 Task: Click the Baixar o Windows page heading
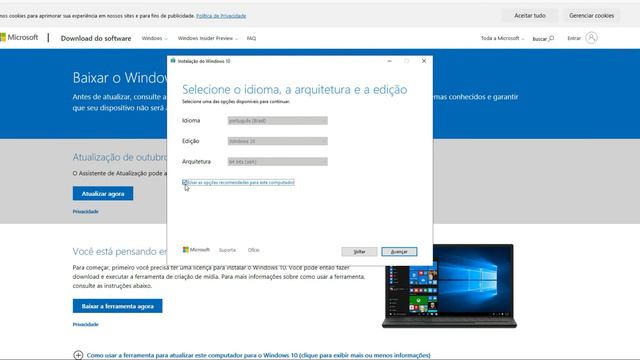coord(120,78)
